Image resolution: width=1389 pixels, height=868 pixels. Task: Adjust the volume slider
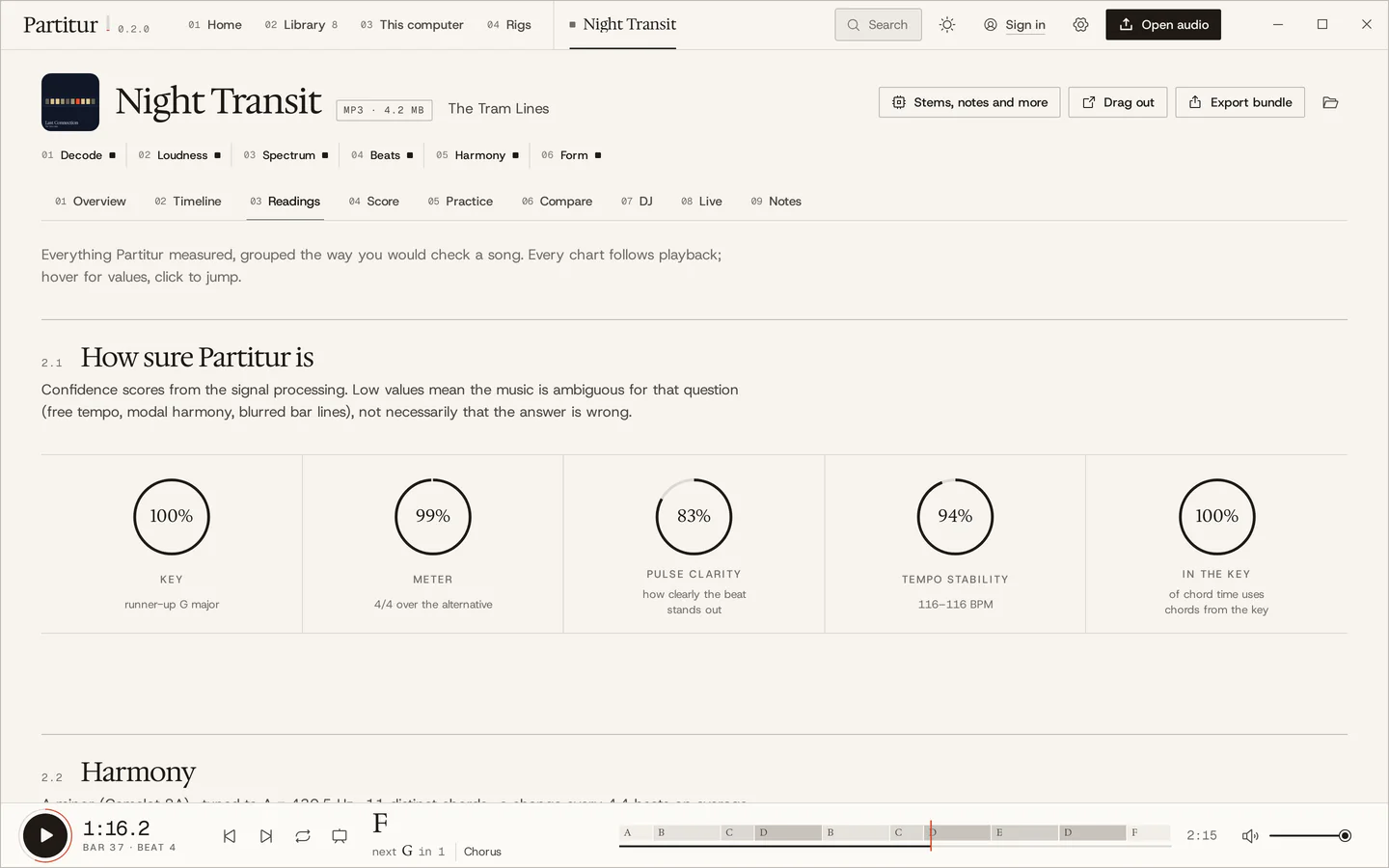point(1310,836)
